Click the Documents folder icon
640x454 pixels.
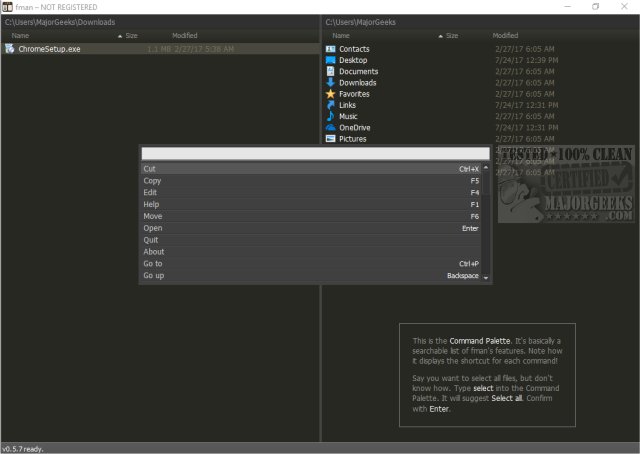331,71
